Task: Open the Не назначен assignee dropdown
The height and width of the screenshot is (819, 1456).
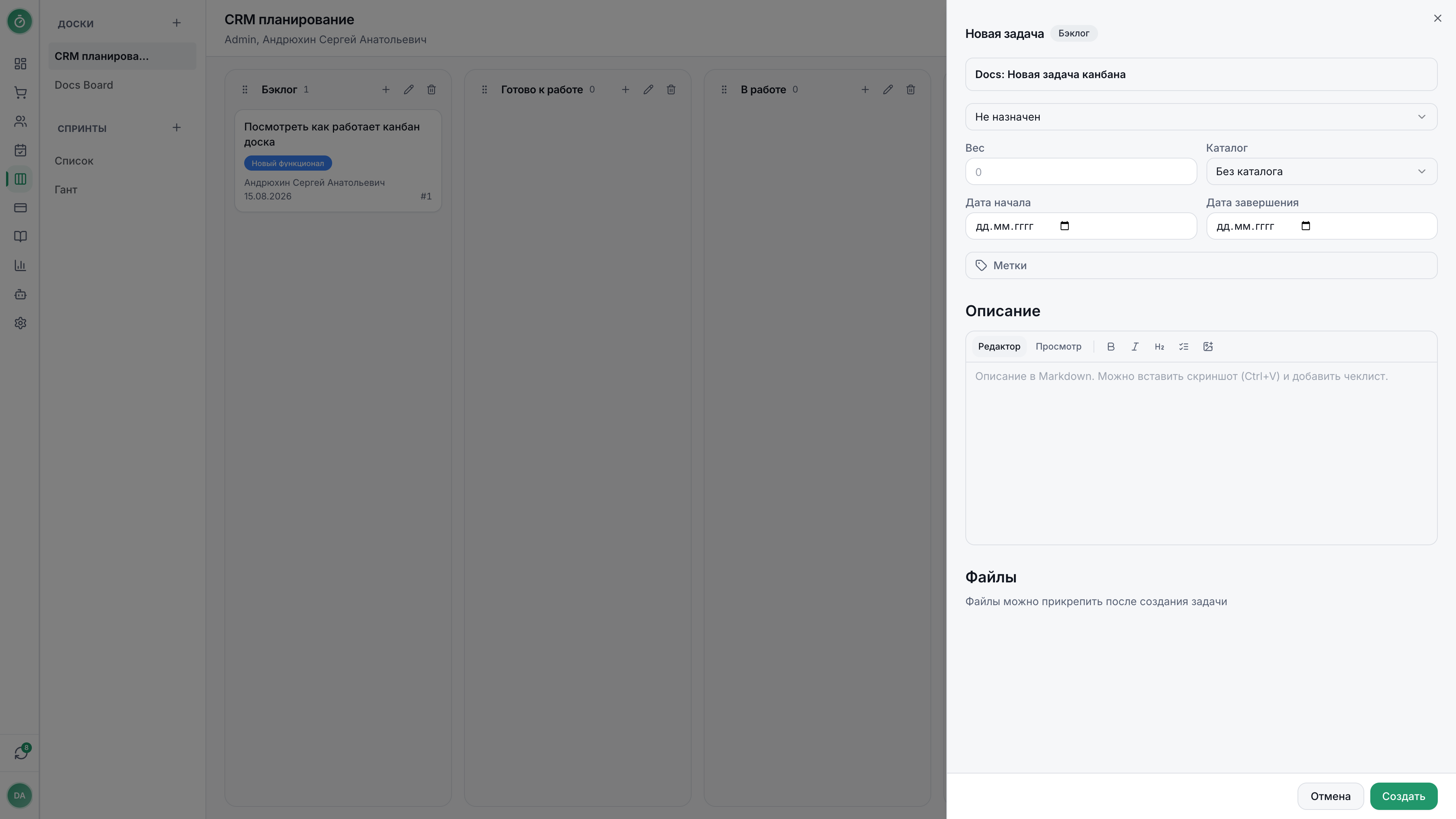Action: [x=1201, y=117]
